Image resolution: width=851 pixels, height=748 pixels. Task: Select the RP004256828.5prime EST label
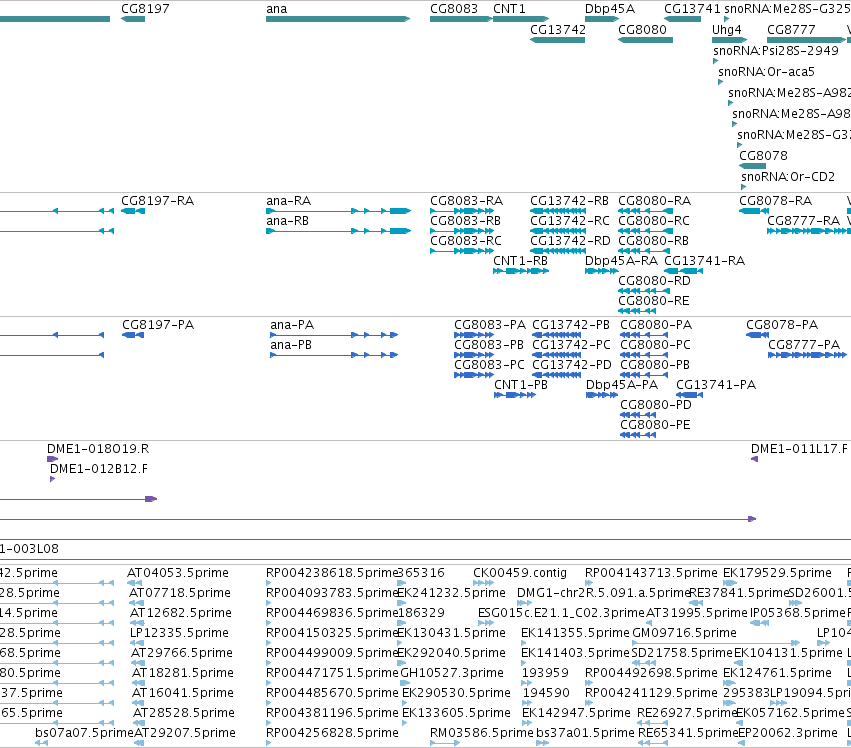point(332,733)
